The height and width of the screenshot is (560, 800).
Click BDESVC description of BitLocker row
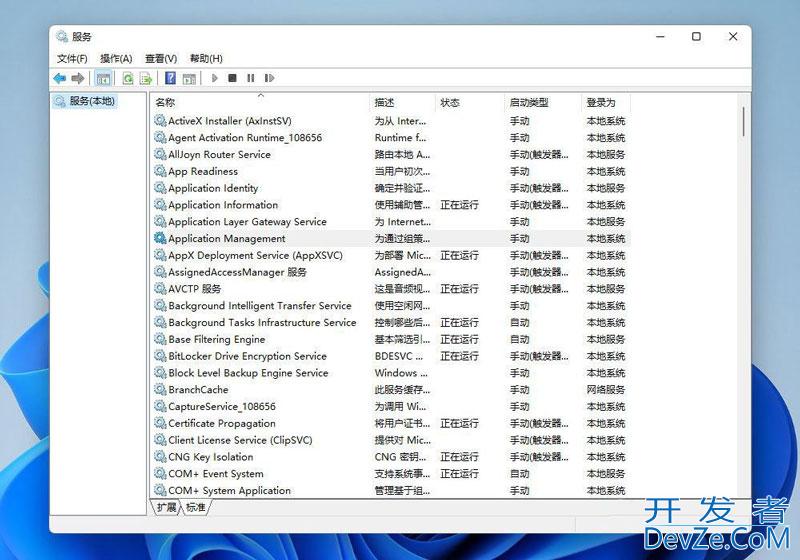coord(398,356)
